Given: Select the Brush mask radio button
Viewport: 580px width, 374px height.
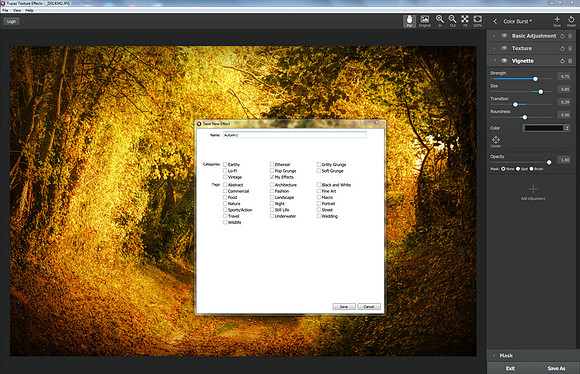Looking at the screenshot, I should coord(532,169).
